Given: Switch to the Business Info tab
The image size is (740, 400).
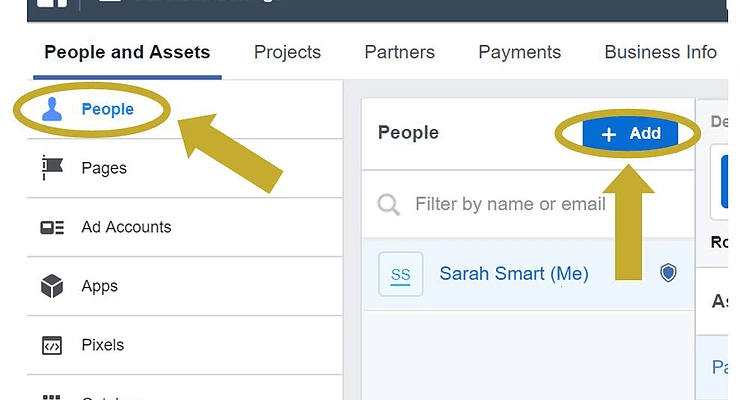Looking at the screenshot, I should click(x=660, y=52).
